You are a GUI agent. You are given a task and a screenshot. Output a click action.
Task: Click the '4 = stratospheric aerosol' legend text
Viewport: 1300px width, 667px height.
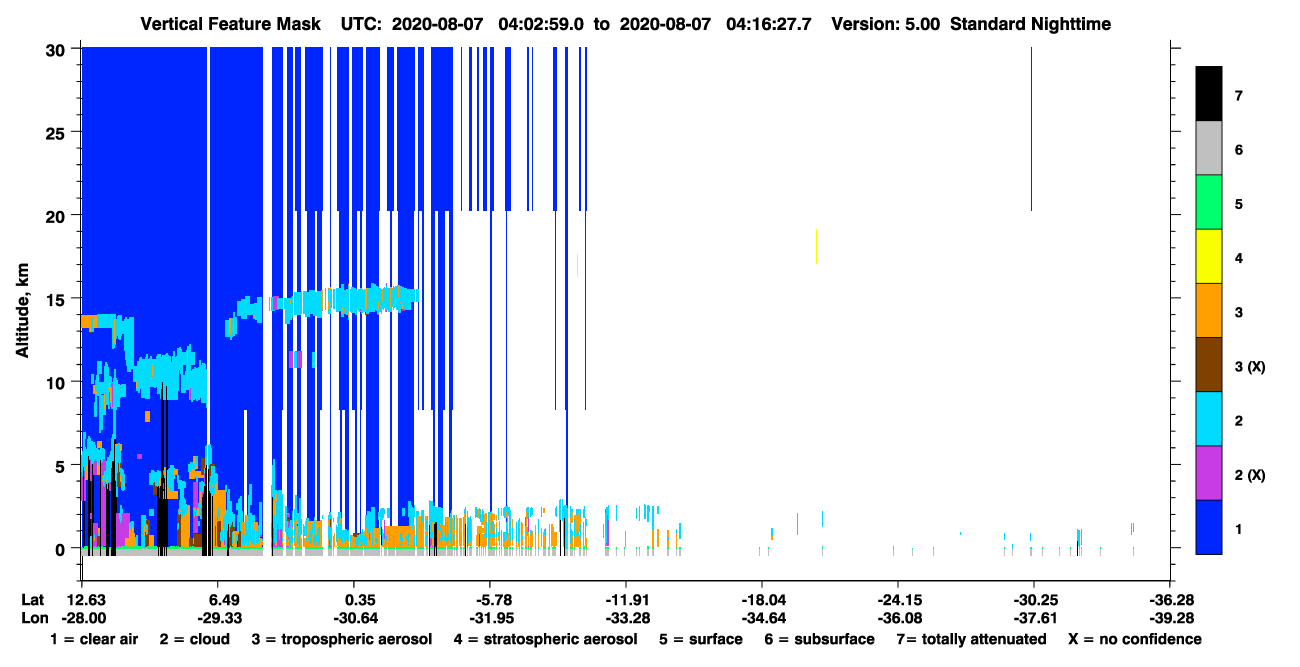coord(544,639)
